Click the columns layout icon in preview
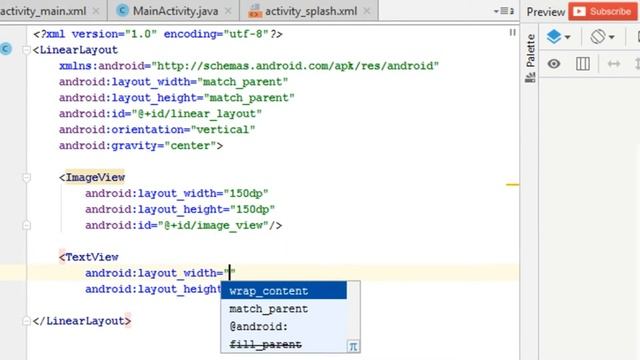The height and width of the screenshot is (360, 640). (582, 64)
